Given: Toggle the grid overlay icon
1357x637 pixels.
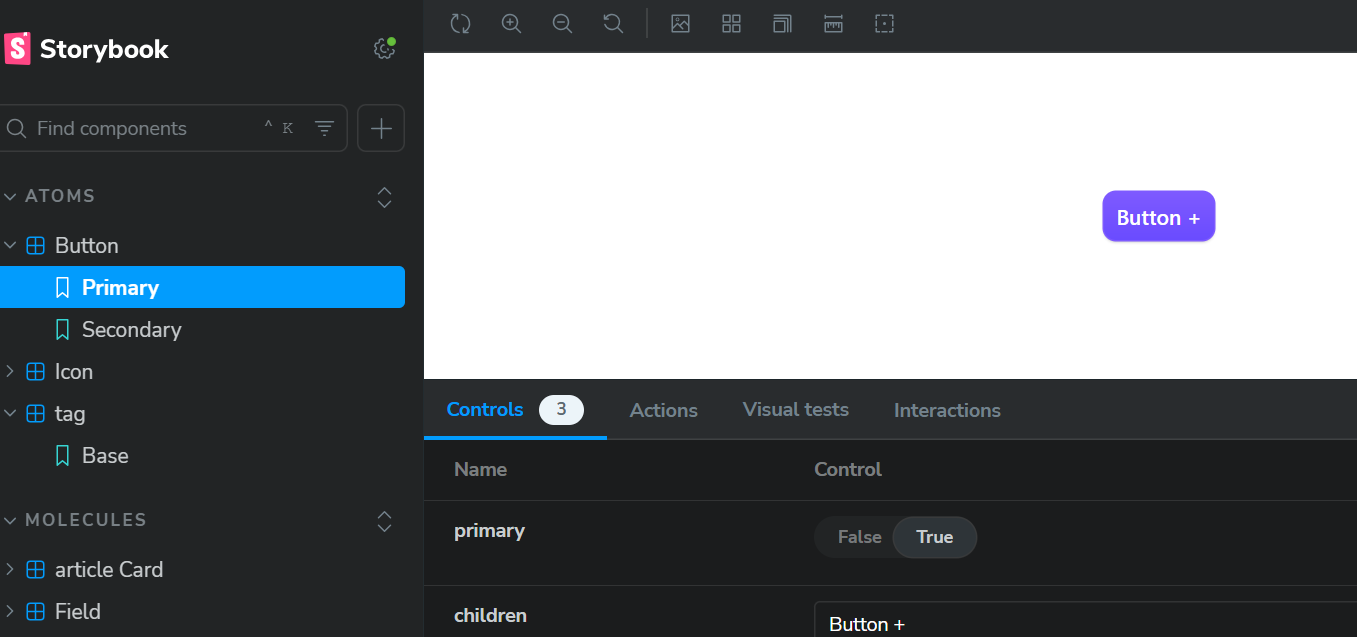Looking at the screenshot, I should (731, 23).
